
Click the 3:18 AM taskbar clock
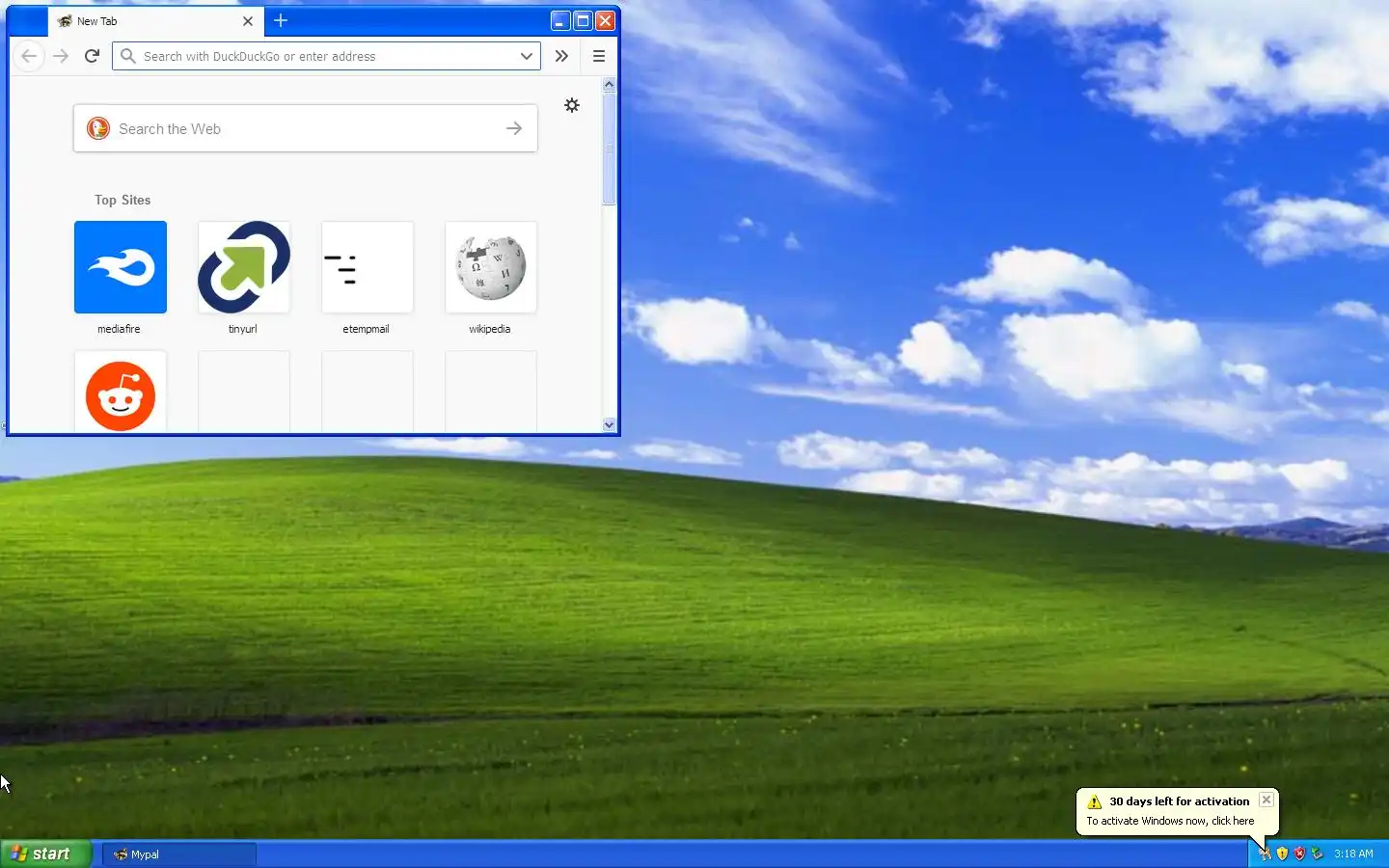pyautogui.click(x=1353, y=854)
